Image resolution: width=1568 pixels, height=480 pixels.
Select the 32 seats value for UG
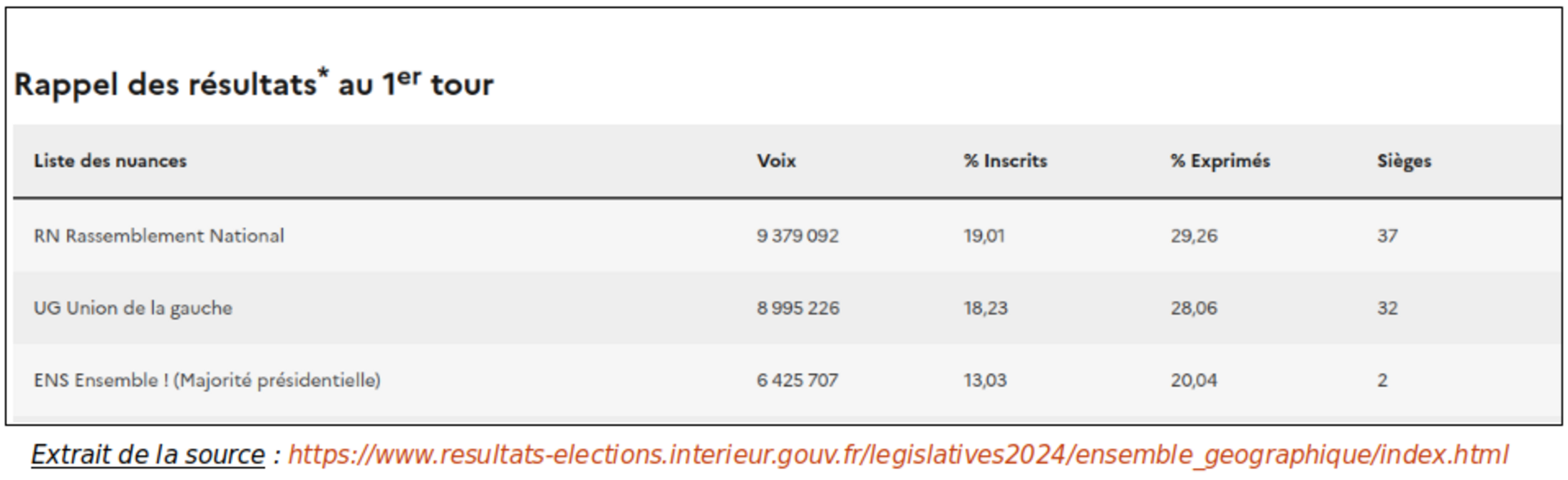[1387, 308]
